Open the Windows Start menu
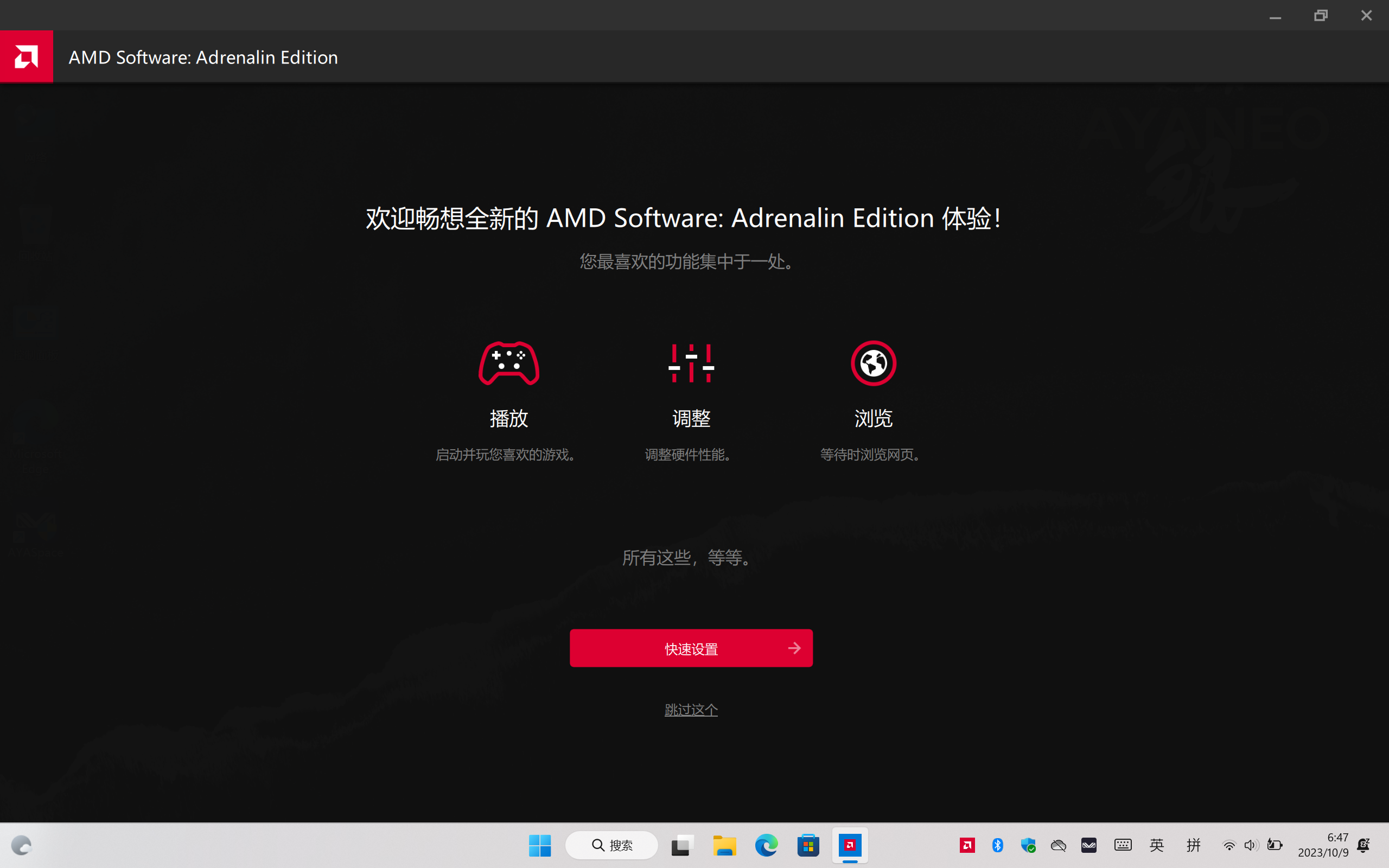The width and height of the screenshot is (1389, 868). coord(539,846)
